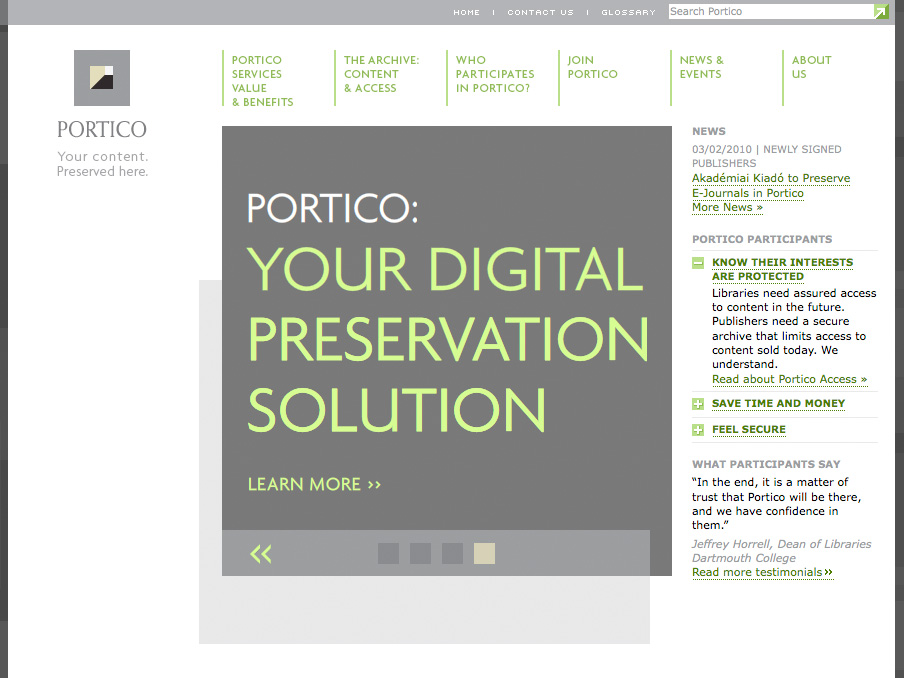The height and width of the screenshot is (678, 904).
Task: Click the Portico Participants section heading
Action: click(x=762, y=239)
